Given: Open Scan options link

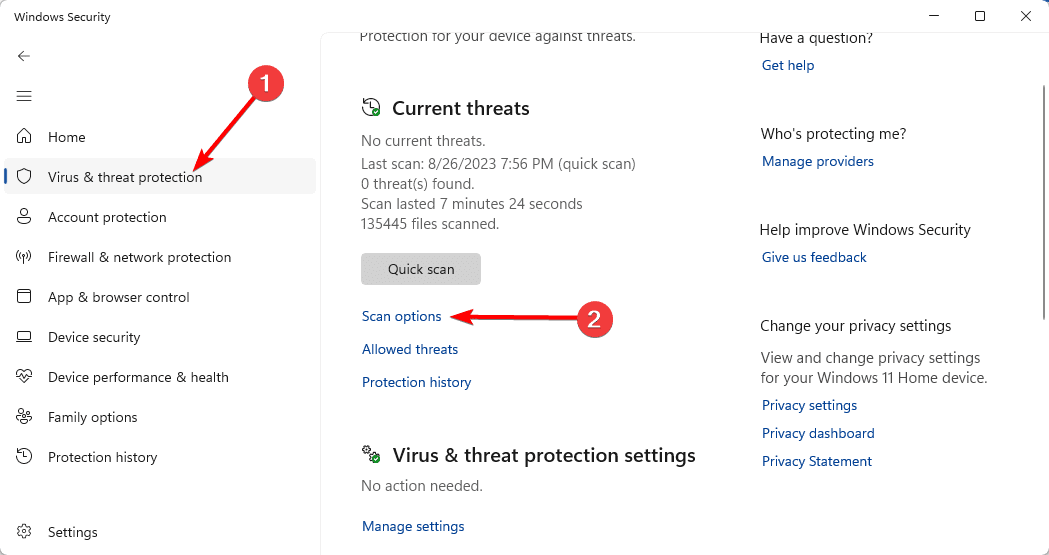Looking at the screenshot, I should coord(401,316).
